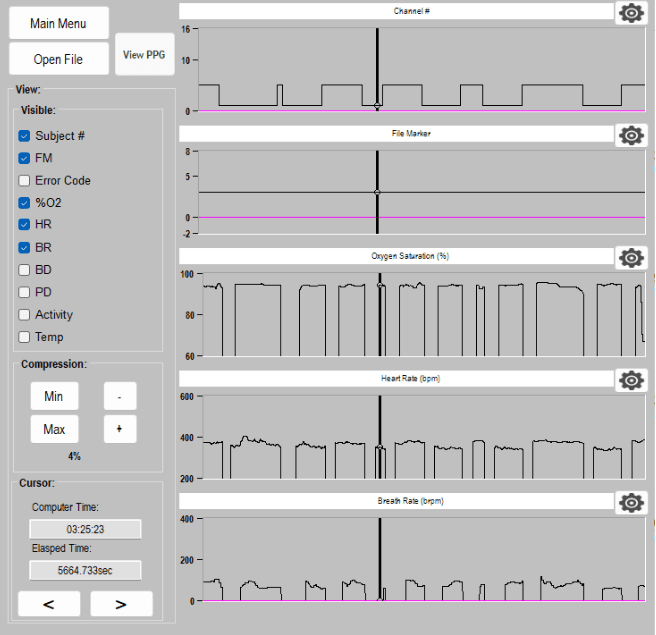Decrease compression with minus button
Image resolution: width=656 pixels, height=635 pixels.
click(x=120, y=397)
